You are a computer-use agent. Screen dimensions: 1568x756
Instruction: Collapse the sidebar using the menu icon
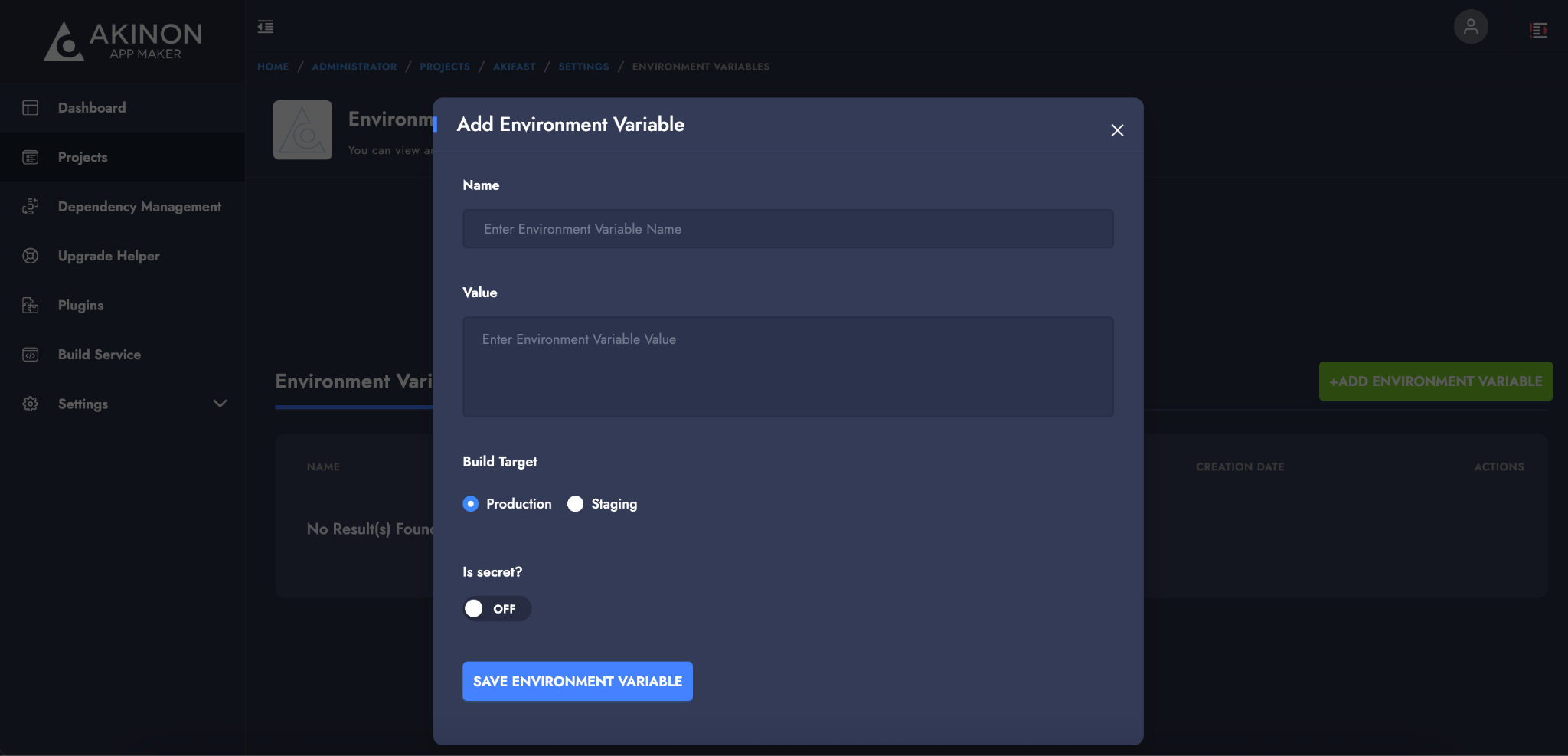266,28
